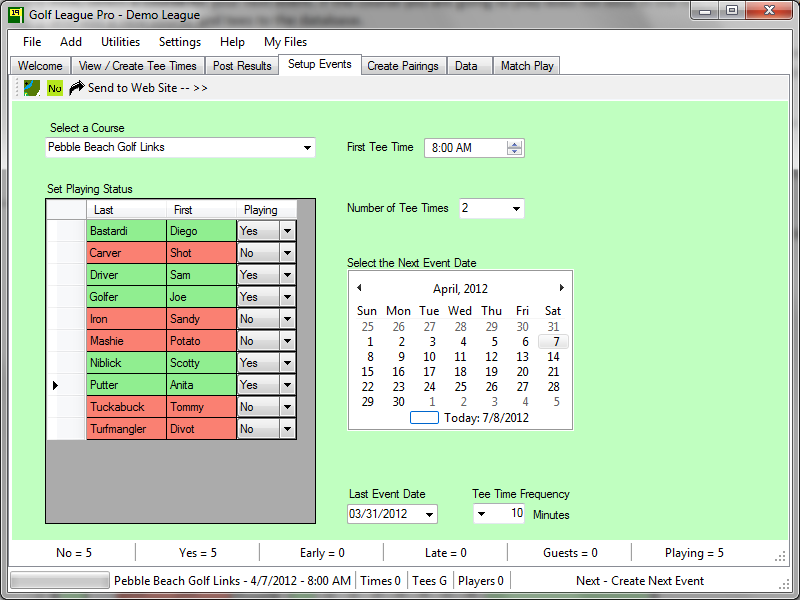The width and height of the screenshot is (800, 600).
Task: Select April 28 in the calendar
Action: (x=554, y=387)
